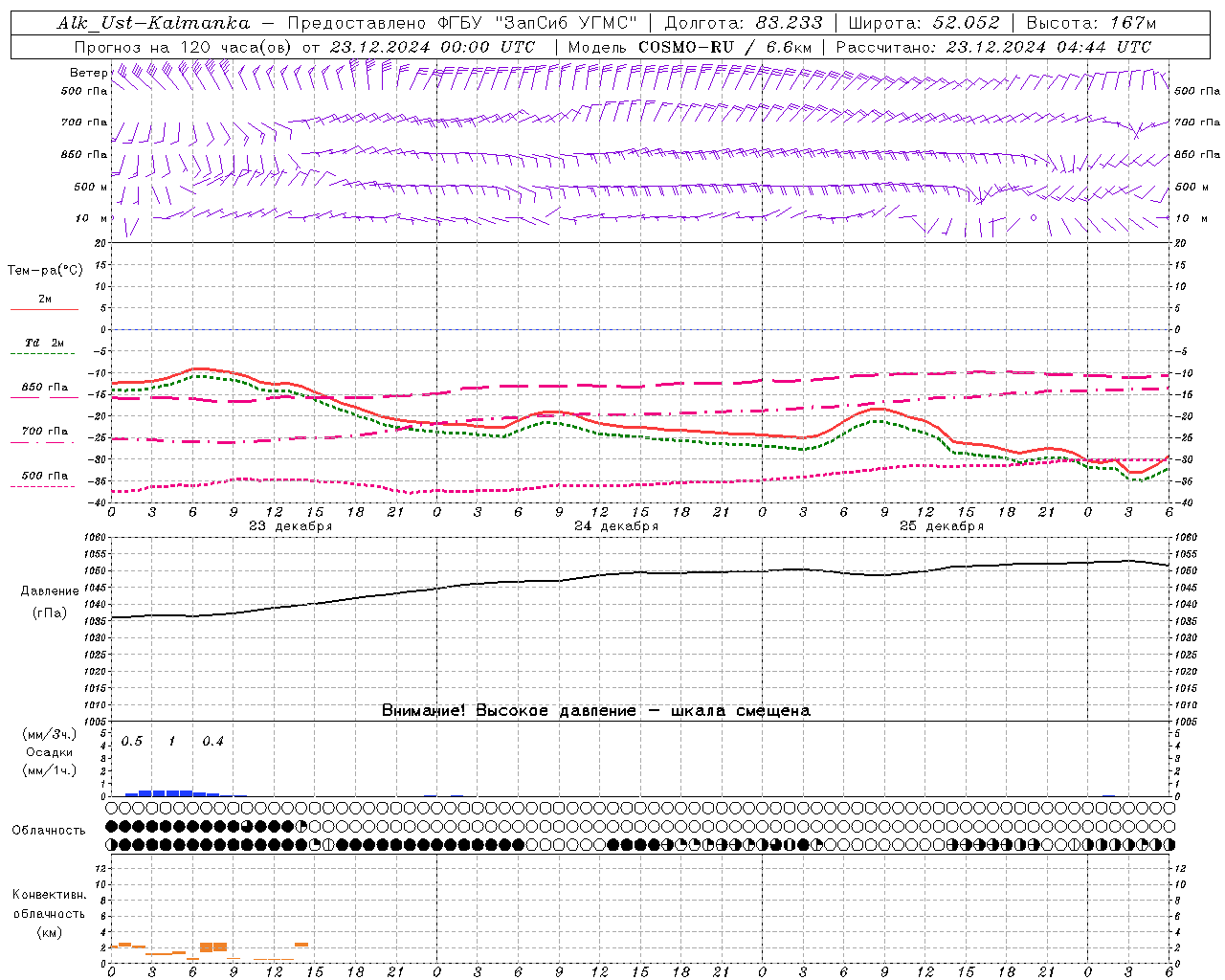Click the Давление pressure panel label
This screenshot has height=980, width=1225.
click(x=50, y=591)
